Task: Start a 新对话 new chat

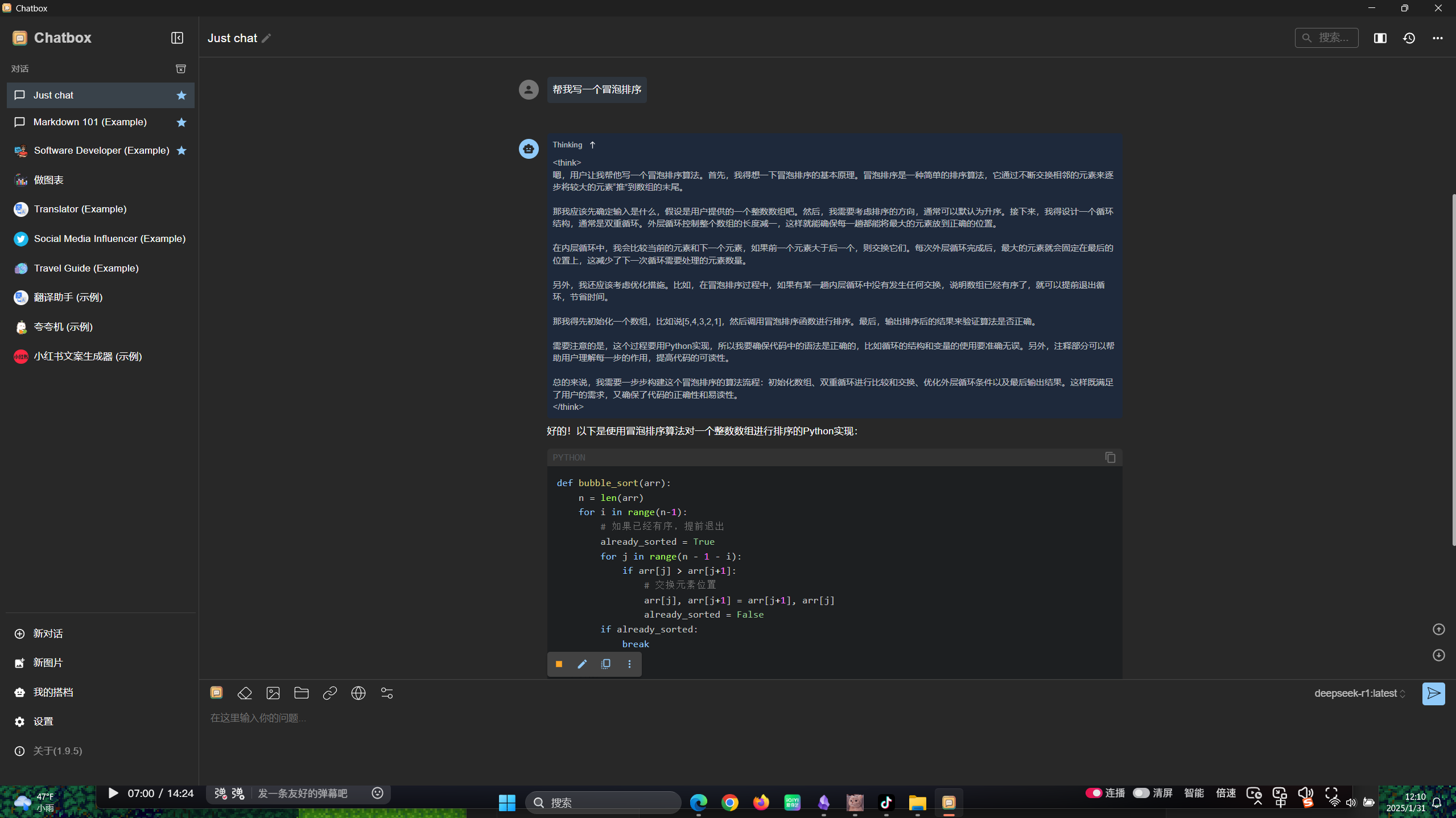Action: click(x=48, y=634)
